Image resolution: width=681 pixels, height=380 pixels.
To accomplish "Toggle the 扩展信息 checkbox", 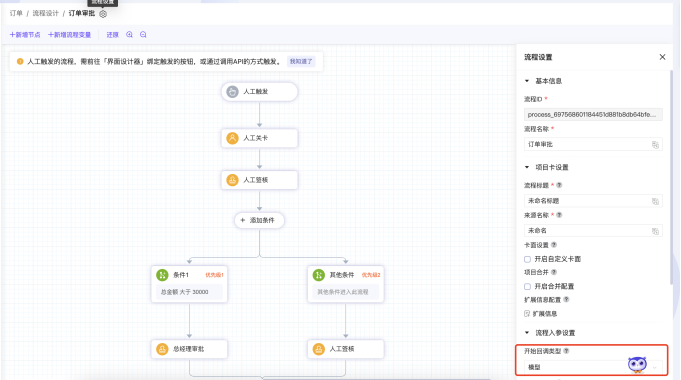I will tap(527, 314).
